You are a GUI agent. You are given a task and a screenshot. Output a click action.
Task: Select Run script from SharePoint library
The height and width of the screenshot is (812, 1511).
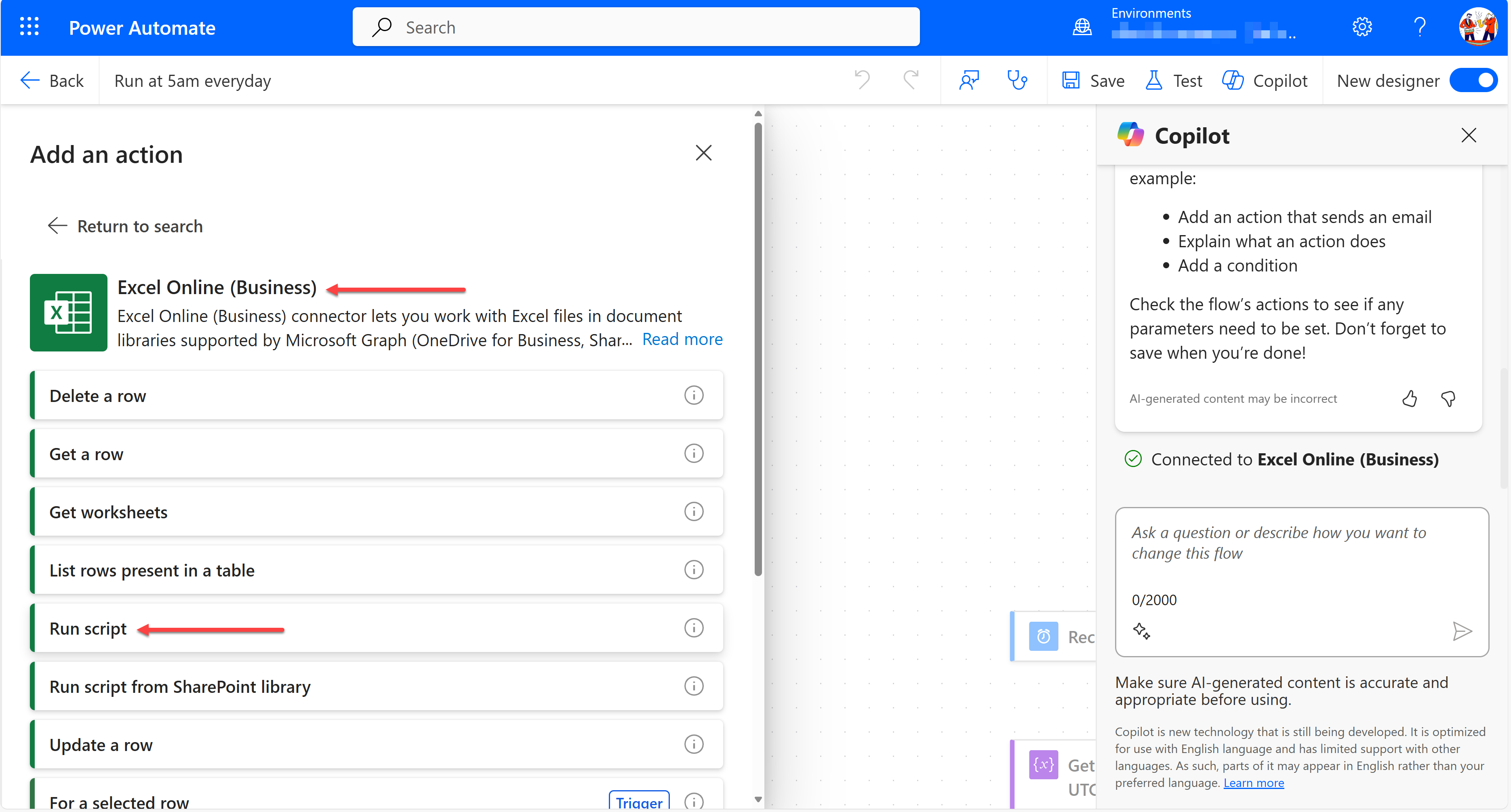tap(377, 686)
